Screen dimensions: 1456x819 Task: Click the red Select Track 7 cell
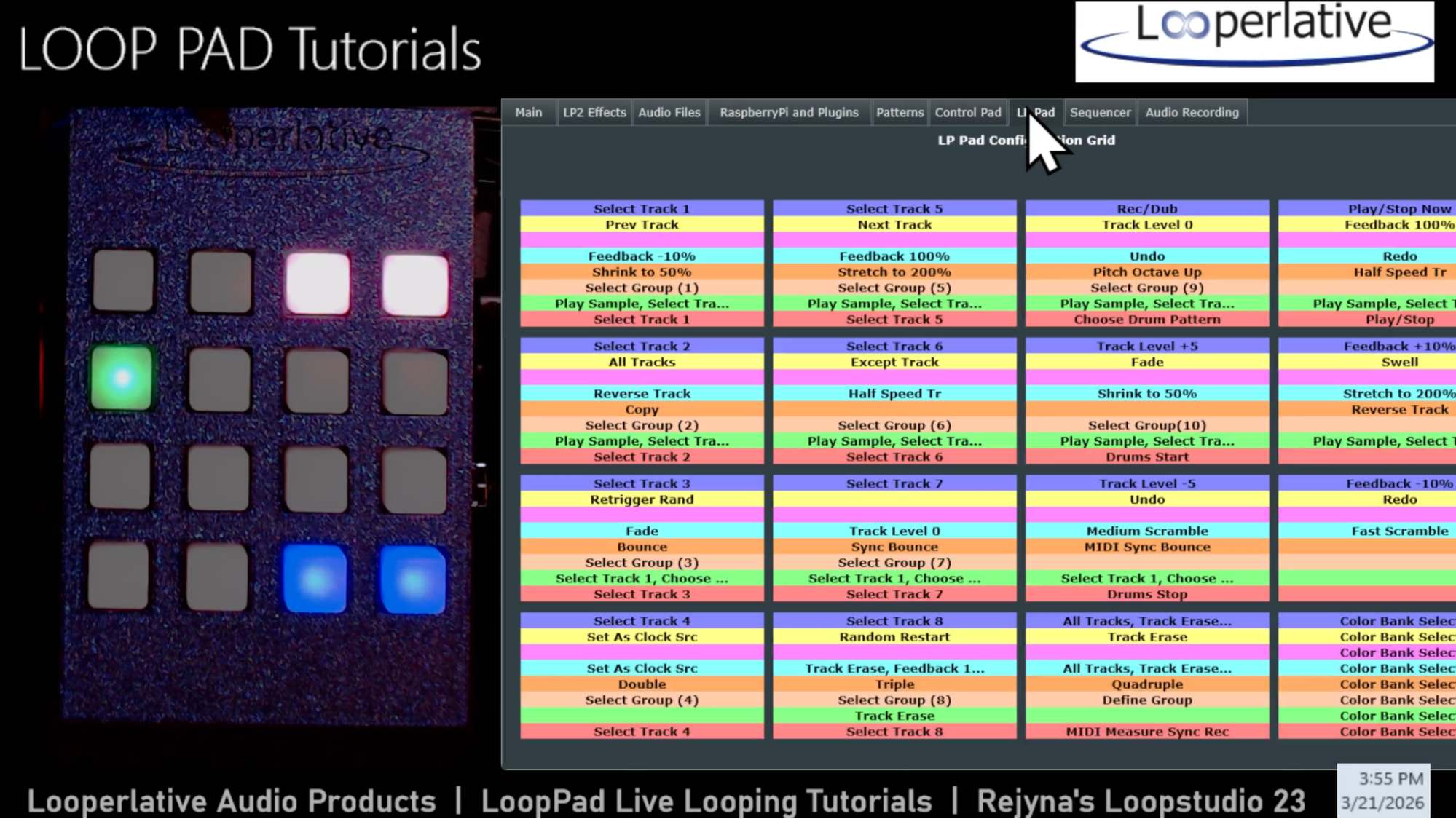[x=894, y=595]
